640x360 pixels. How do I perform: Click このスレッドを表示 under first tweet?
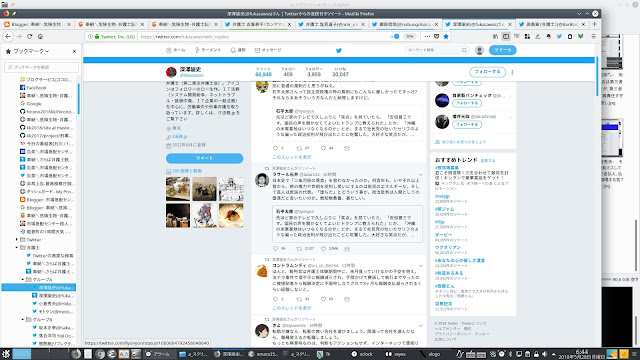[x=291, y=157]
